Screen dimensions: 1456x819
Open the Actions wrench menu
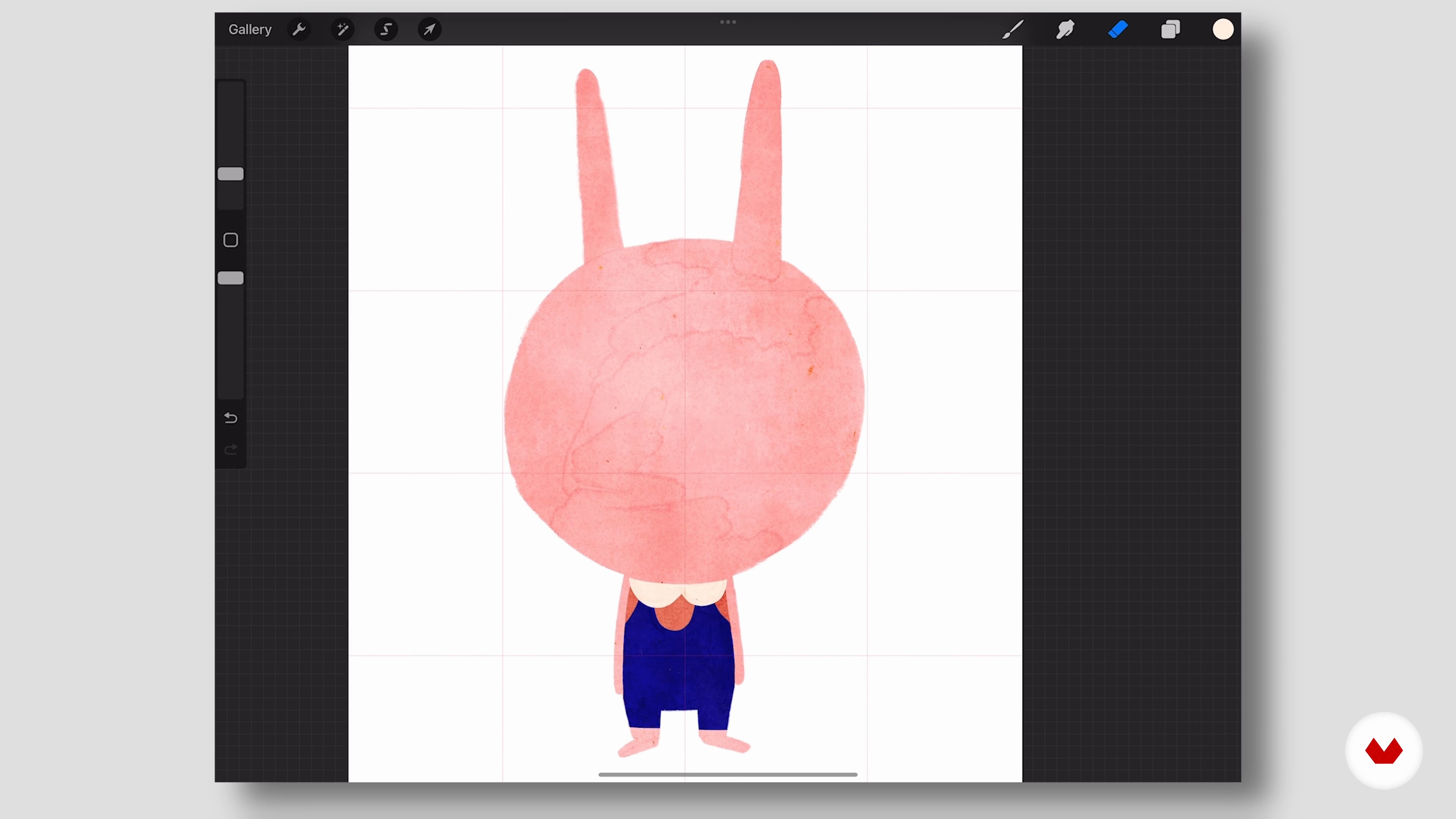click(x=299, y=30)
